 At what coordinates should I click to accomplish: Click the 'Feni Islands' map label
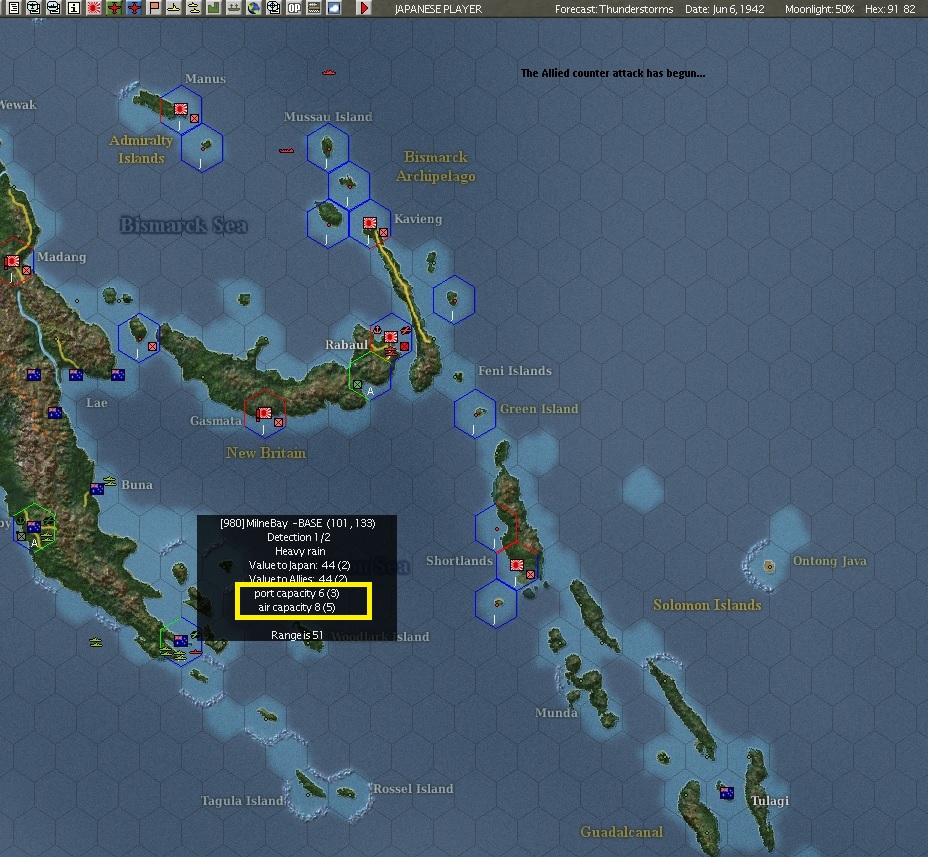515,370
